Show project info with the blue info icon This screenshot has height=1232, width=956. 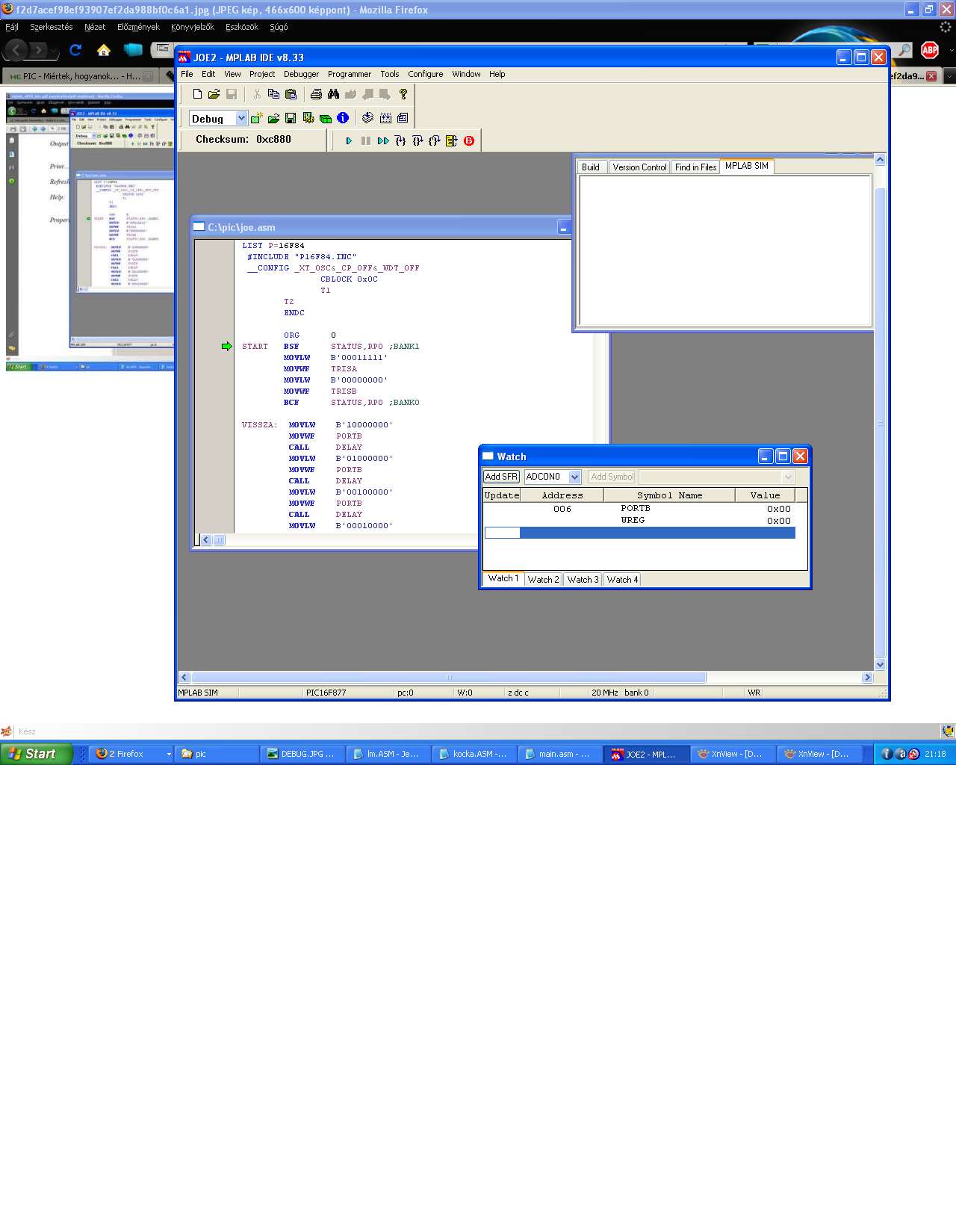(x=343, y=118)
